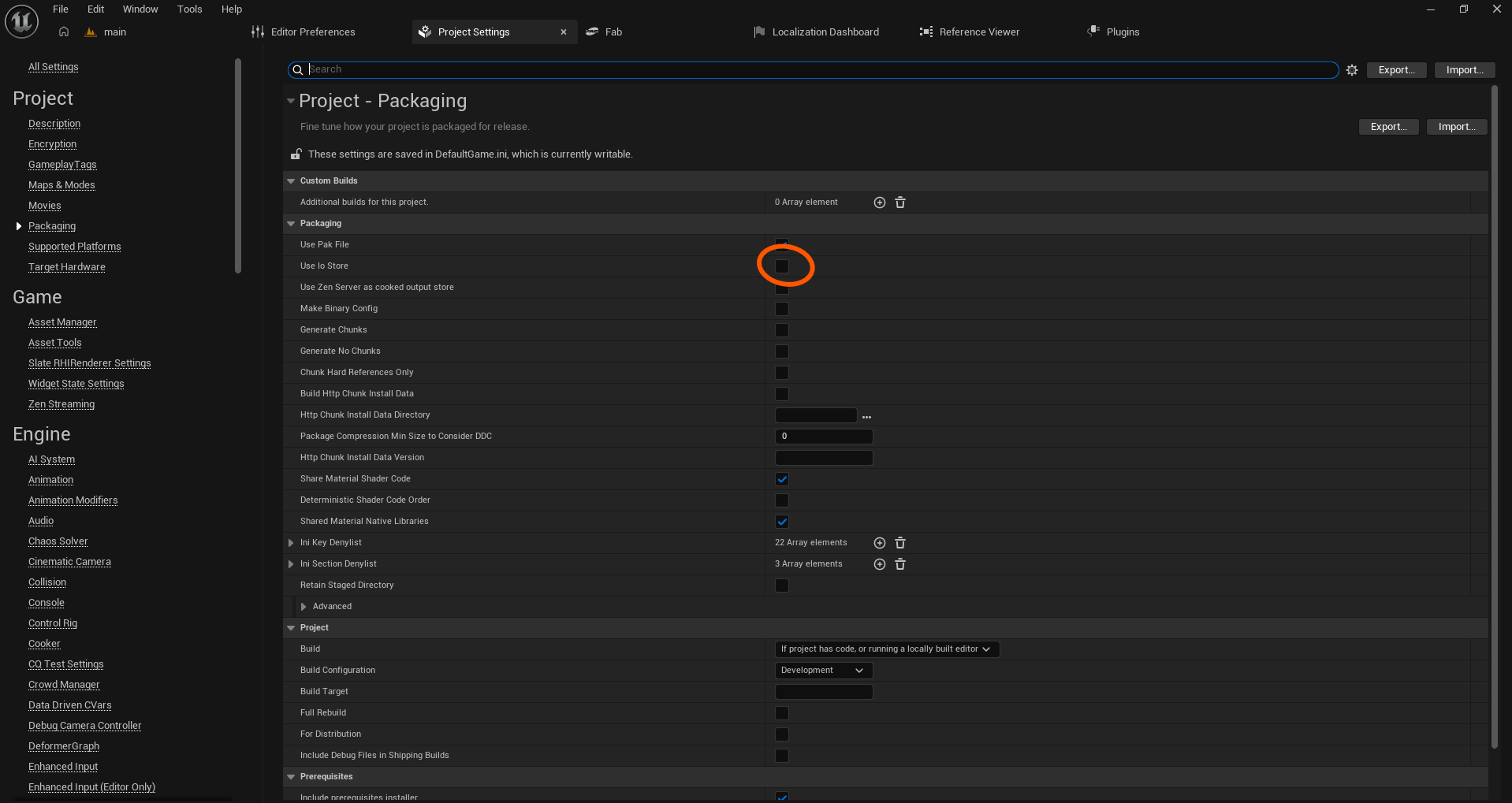The height and width of the screenshot is (803, 1512).
Task: Switch to Reference Viewer tab
Action: pos(970,32)
